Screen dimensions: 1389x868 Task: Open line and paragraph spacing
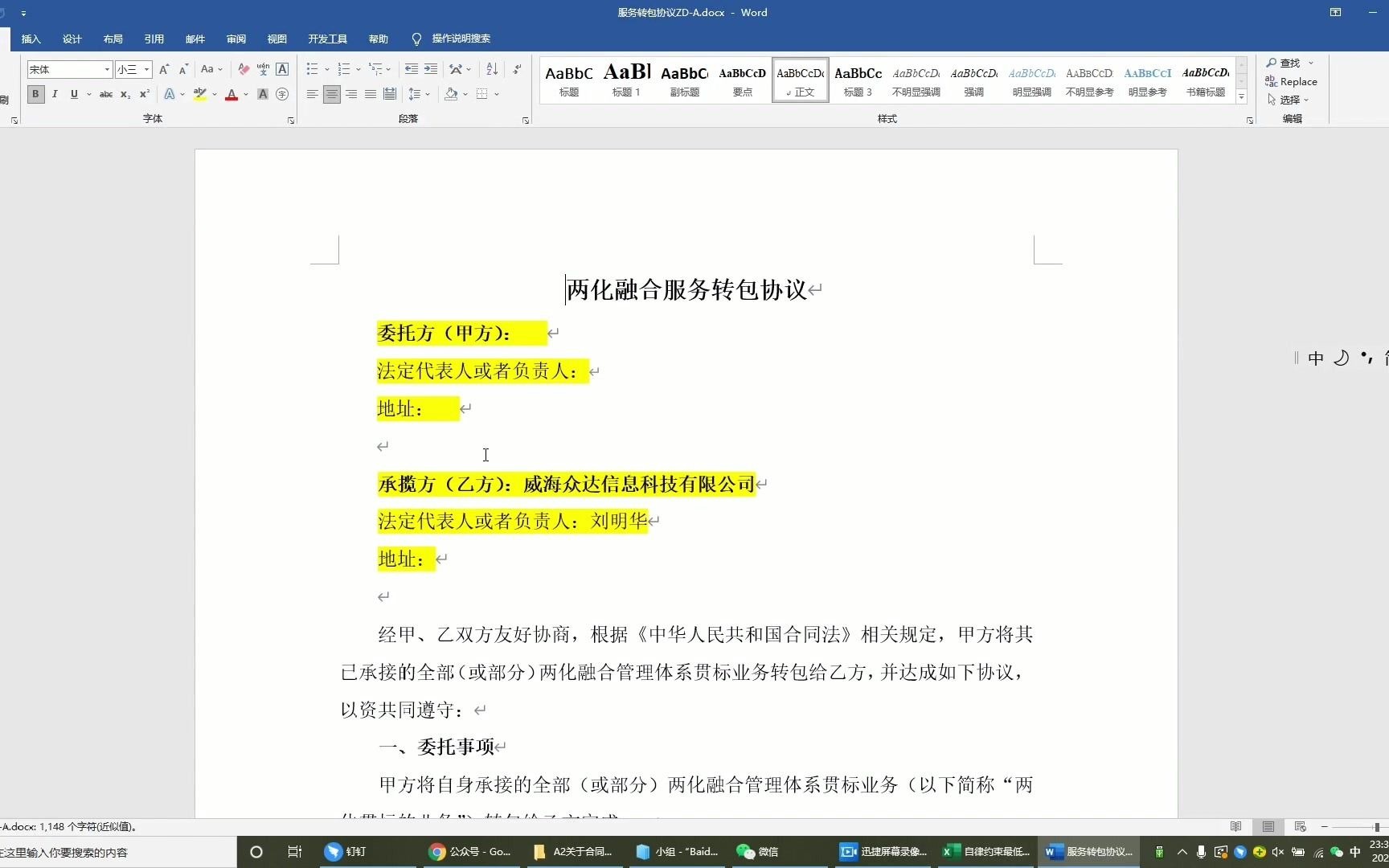tap(415, 94)
